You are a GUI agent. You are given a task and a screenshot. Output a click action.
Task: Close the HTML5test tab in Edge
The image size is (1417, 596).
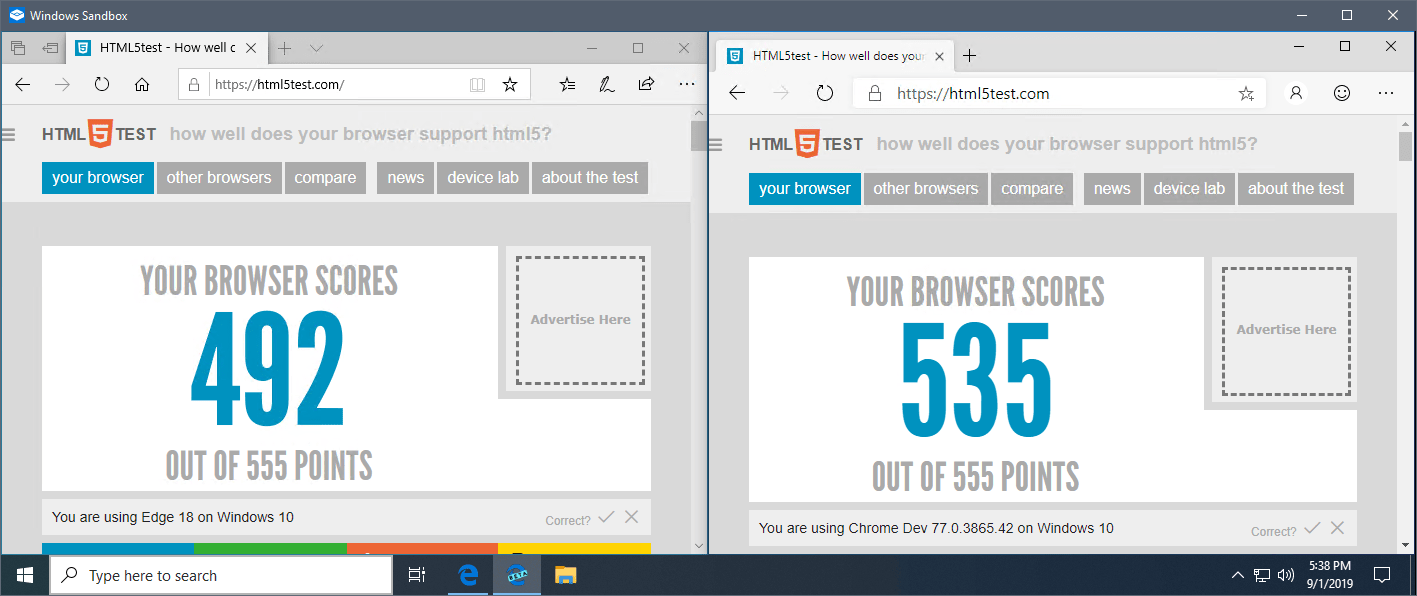[251, 48]
